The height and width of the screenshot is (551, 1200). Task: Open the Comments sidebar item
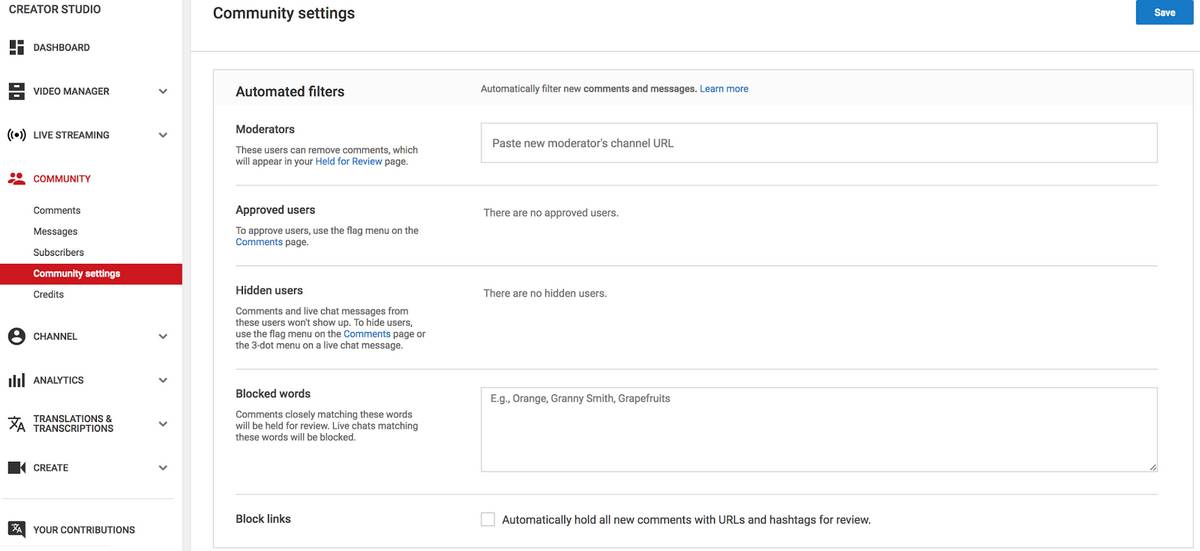pos(57,210)
